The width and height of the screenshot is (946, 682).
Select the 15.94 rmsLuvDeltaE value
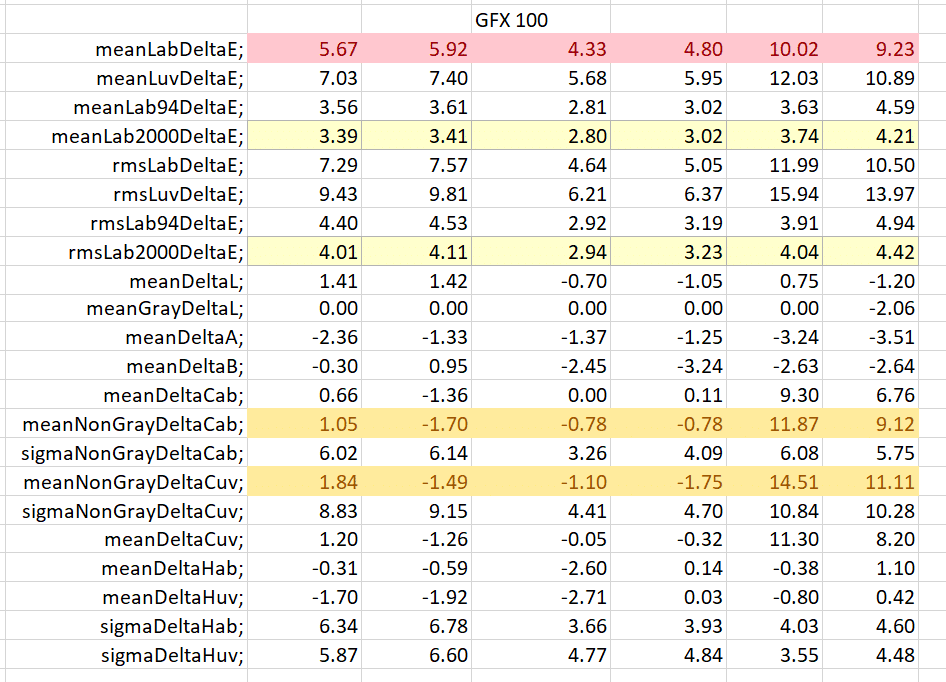pyautogui.click(x=794, y=194)
